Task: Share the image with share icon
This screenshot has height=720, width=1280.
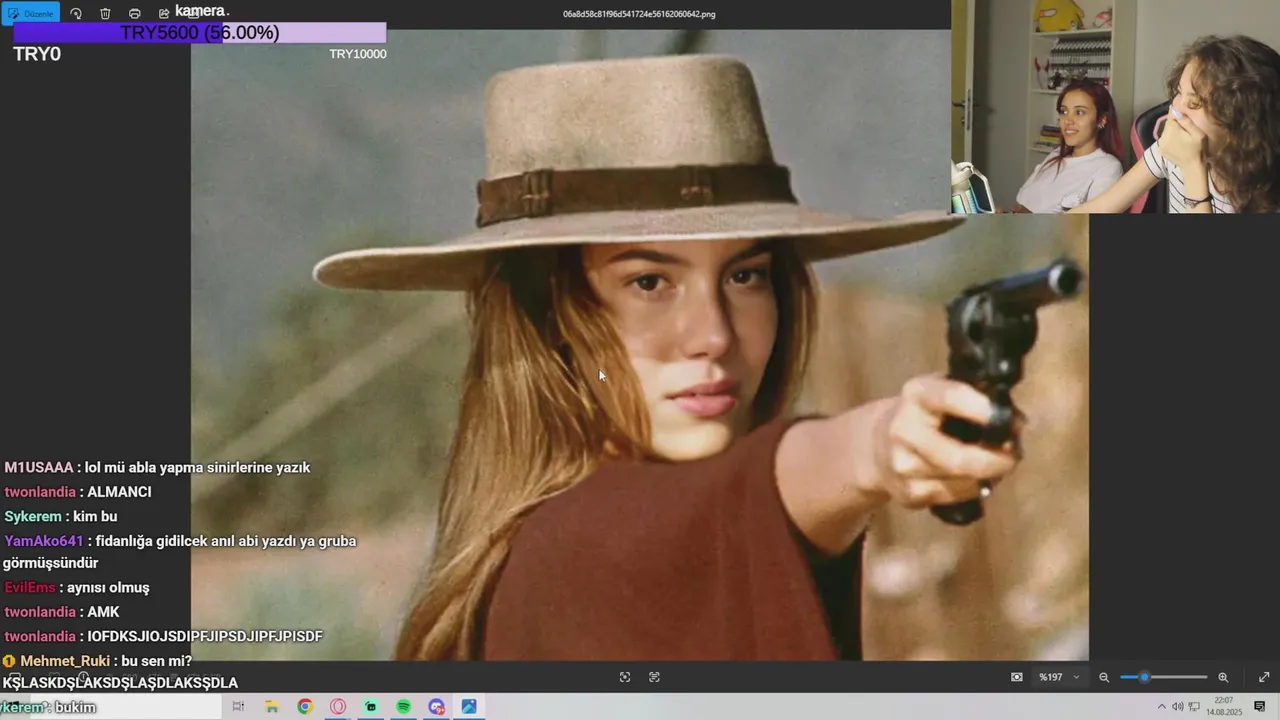Action: (x=164, y=13)
